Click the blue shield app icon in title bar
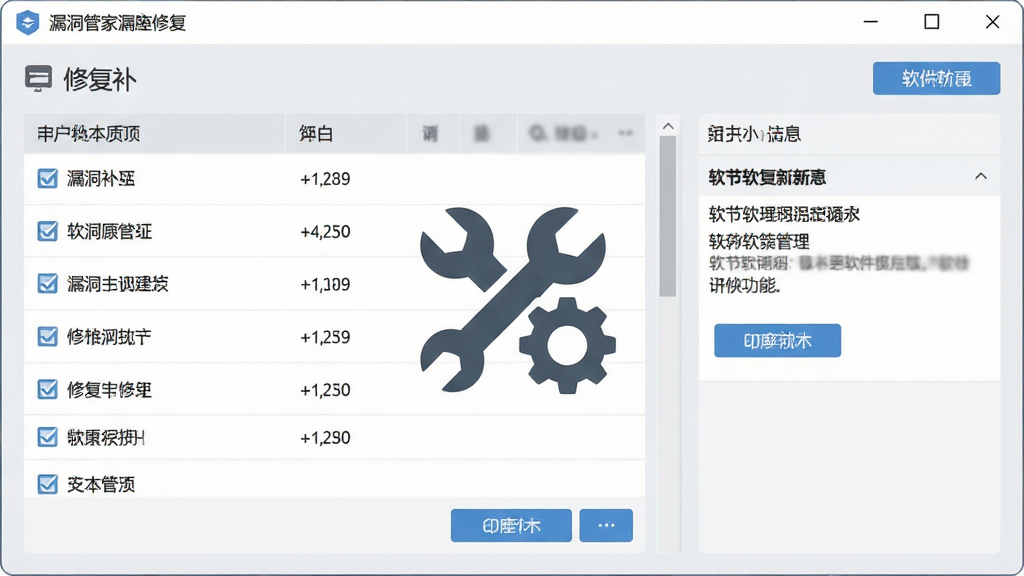This screenshot has height=576, width=1024. pyautogui.click(x=27, y=23)
